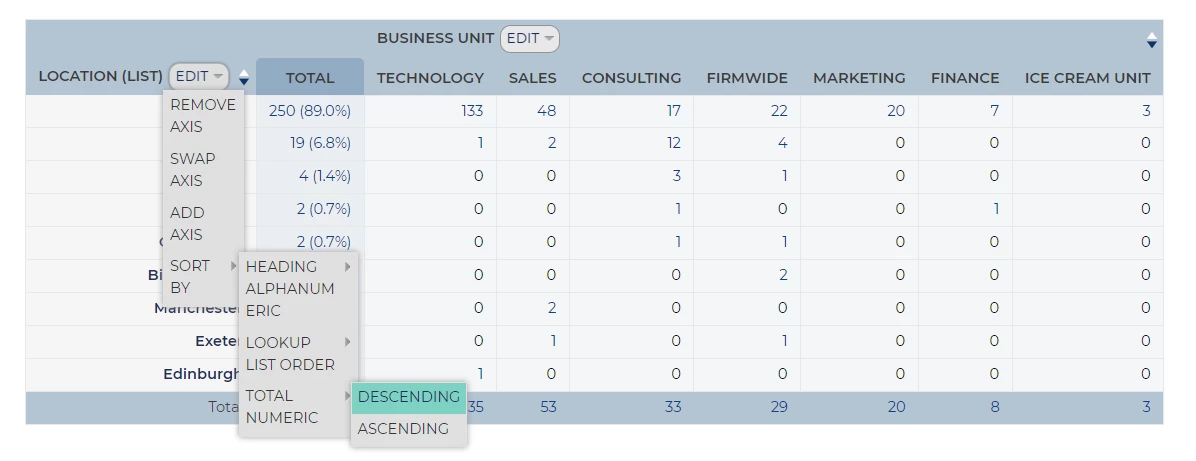Viewport: 1196px width, 461px height.
Task: Click the 133 value under Technology
Action: (472, 111)
